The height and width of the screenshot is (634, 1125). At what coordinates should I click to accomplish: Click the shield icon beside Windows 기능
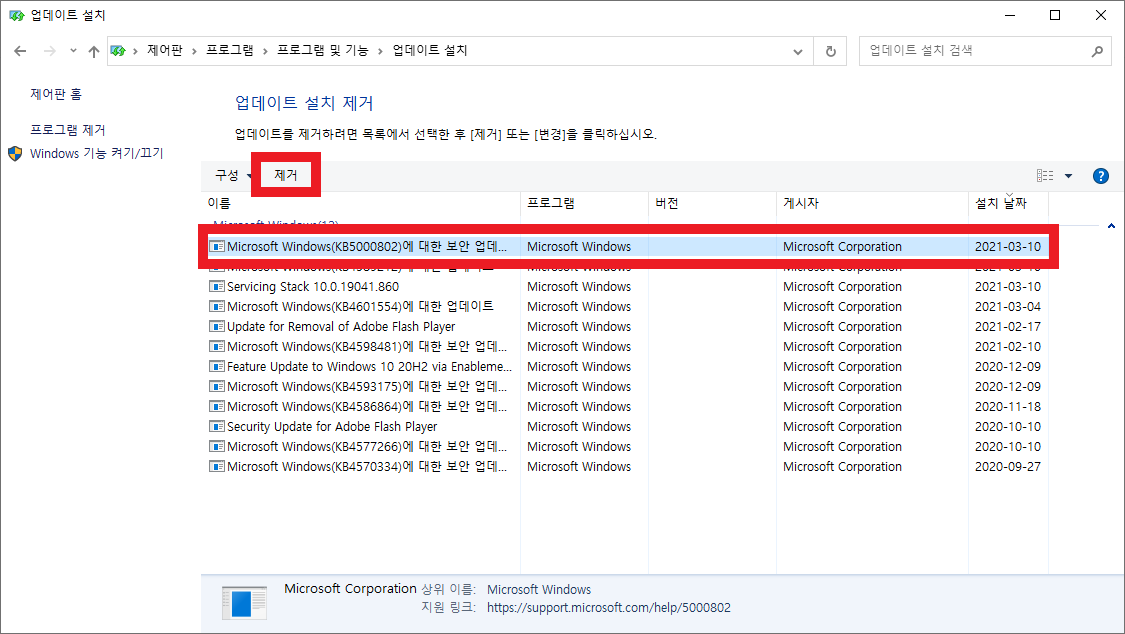pos(15,153)
